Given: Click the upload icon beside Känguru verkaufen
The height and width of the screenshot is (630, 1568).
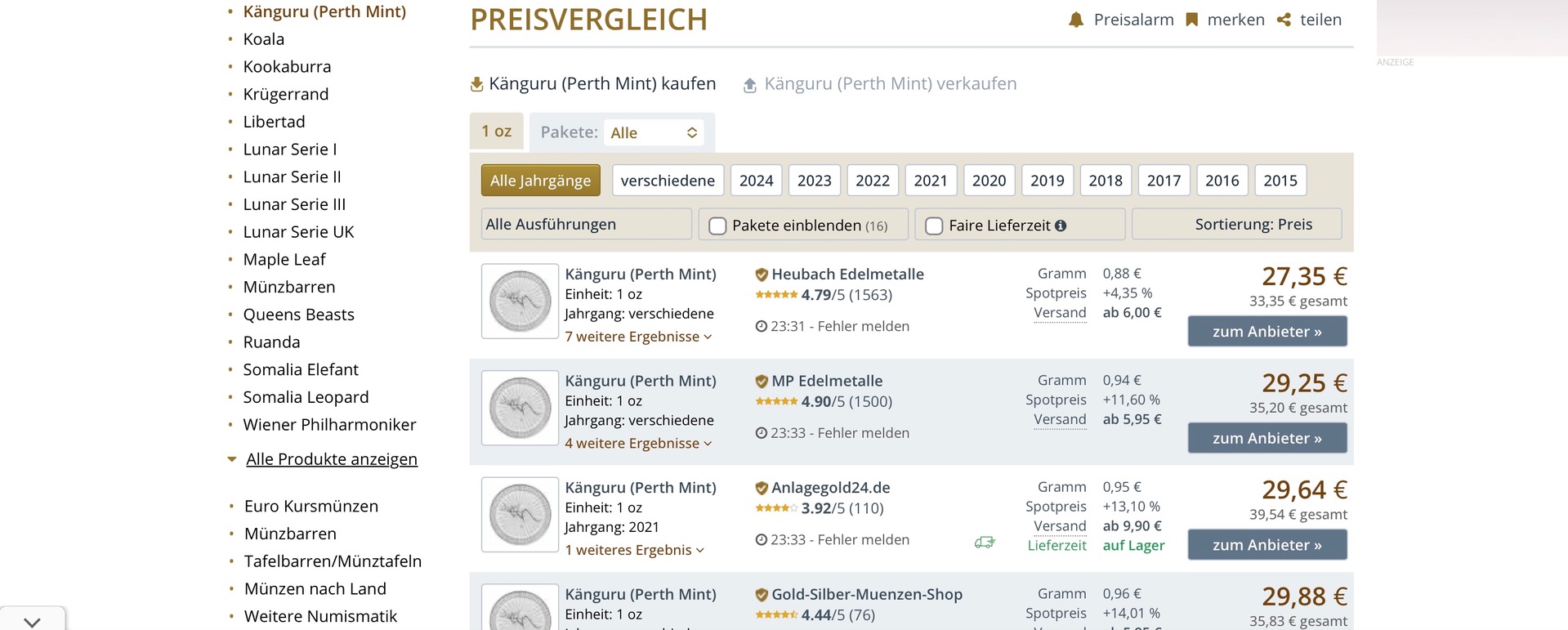Looking at the screenshot, I should tap(749, 85).
